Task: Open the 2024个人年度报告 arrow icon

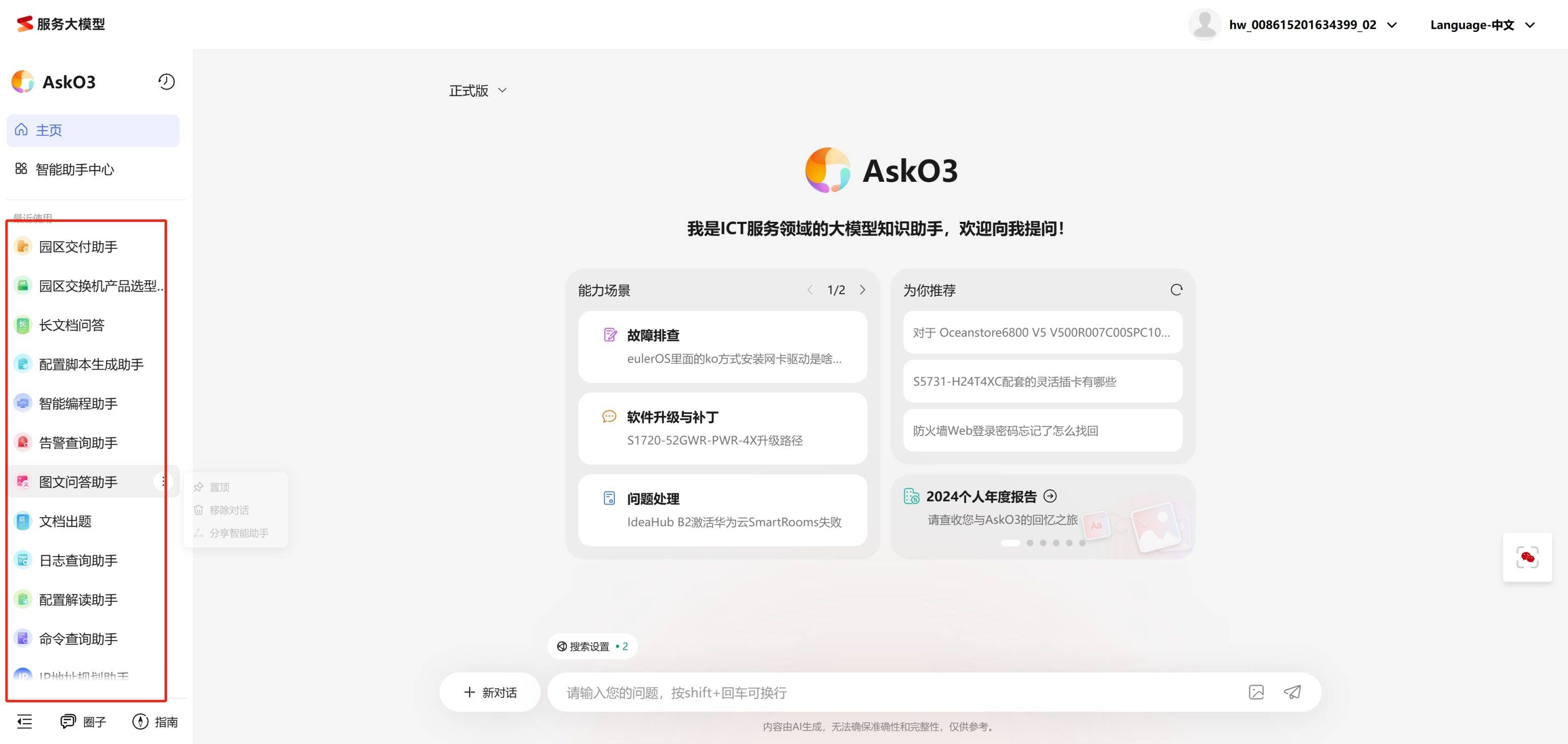Action: (x=1050, y=496)
